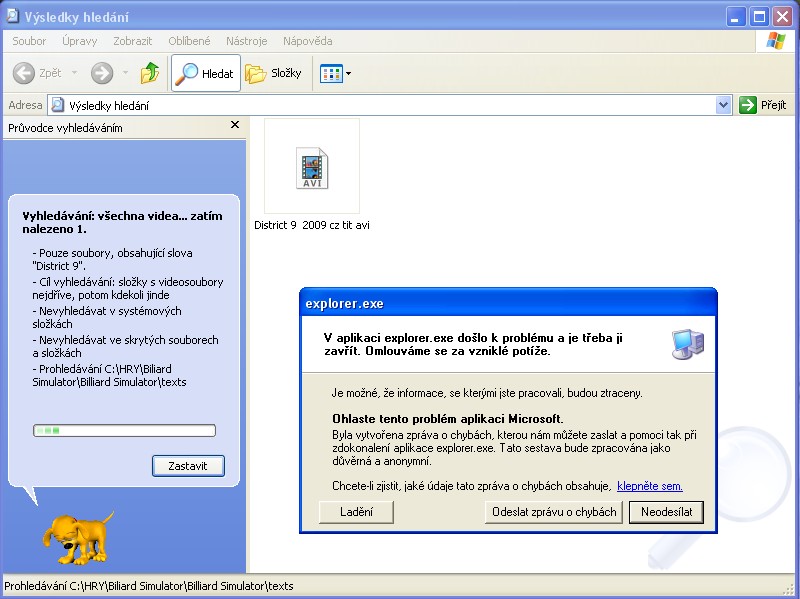Open the Nástroje menu

click(246, 41)
